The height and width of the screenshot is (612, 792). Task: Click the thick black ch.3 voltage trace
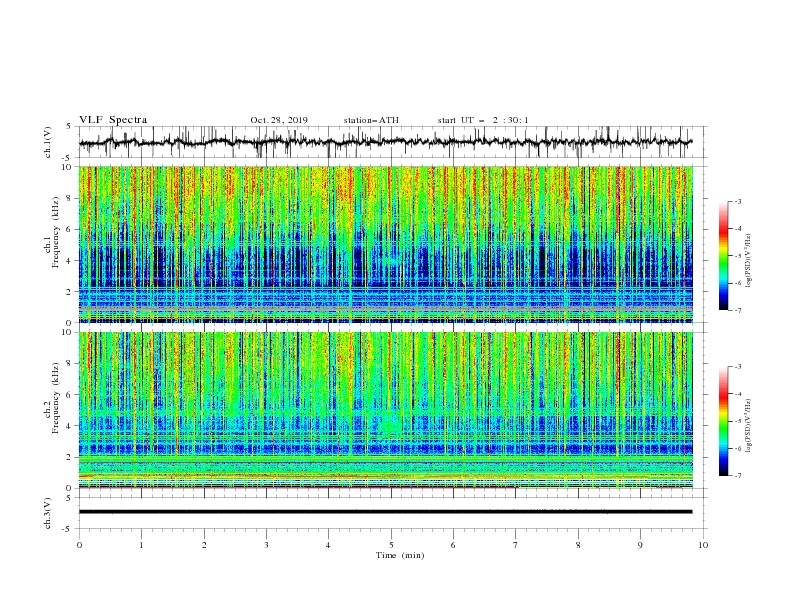coord(385,512)
